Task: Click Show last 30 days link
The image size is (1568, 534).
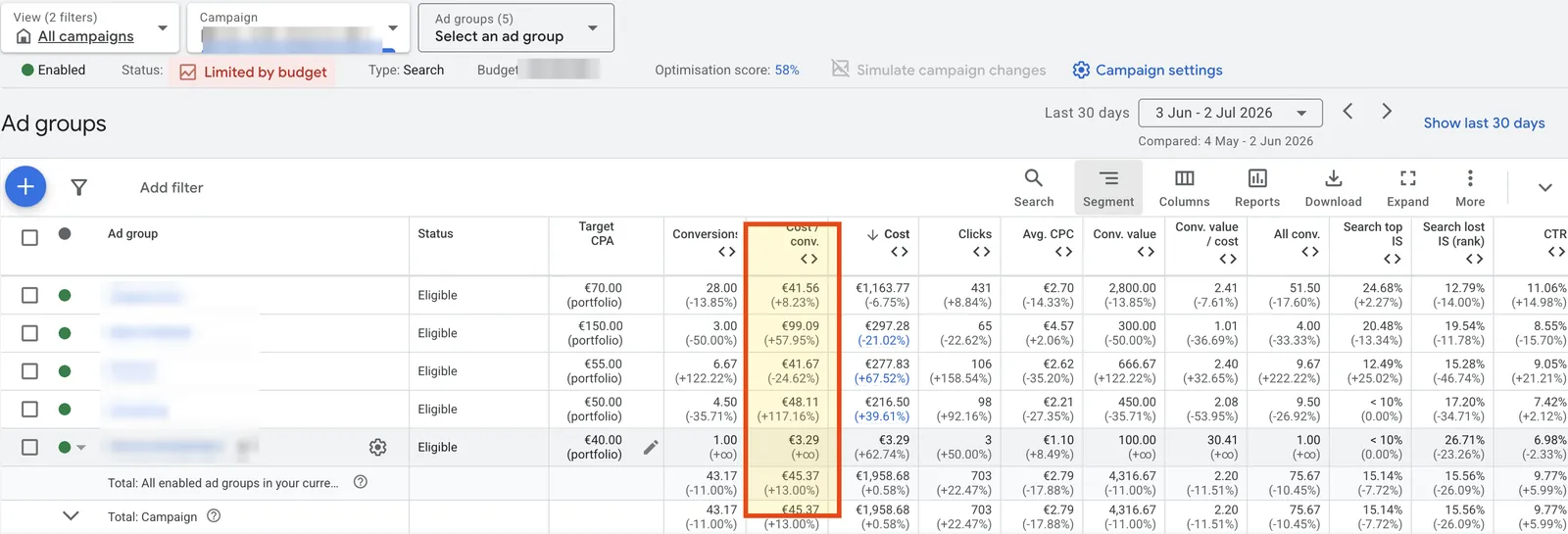Action: [1484, 122]
